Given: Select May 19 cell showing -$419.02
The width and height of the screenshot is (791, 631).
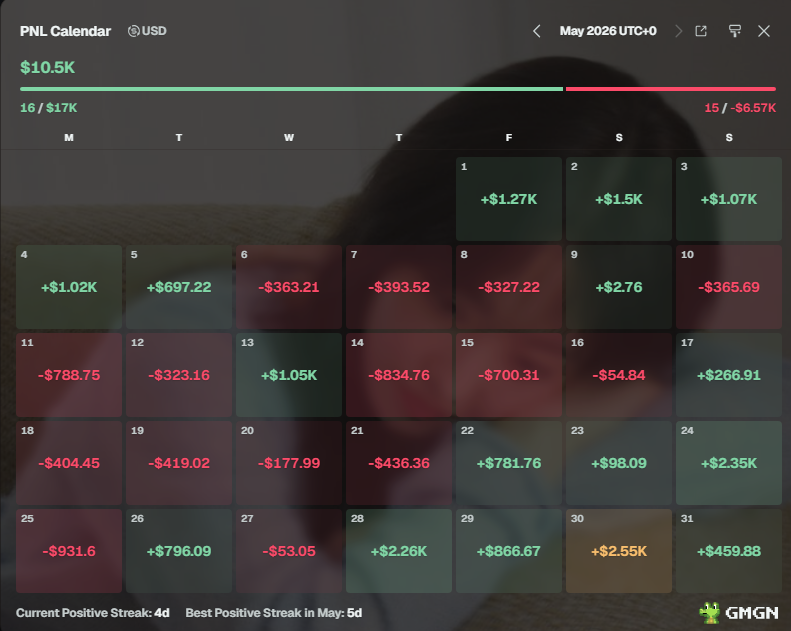Looking at the screenshot, I should point(179,463).
